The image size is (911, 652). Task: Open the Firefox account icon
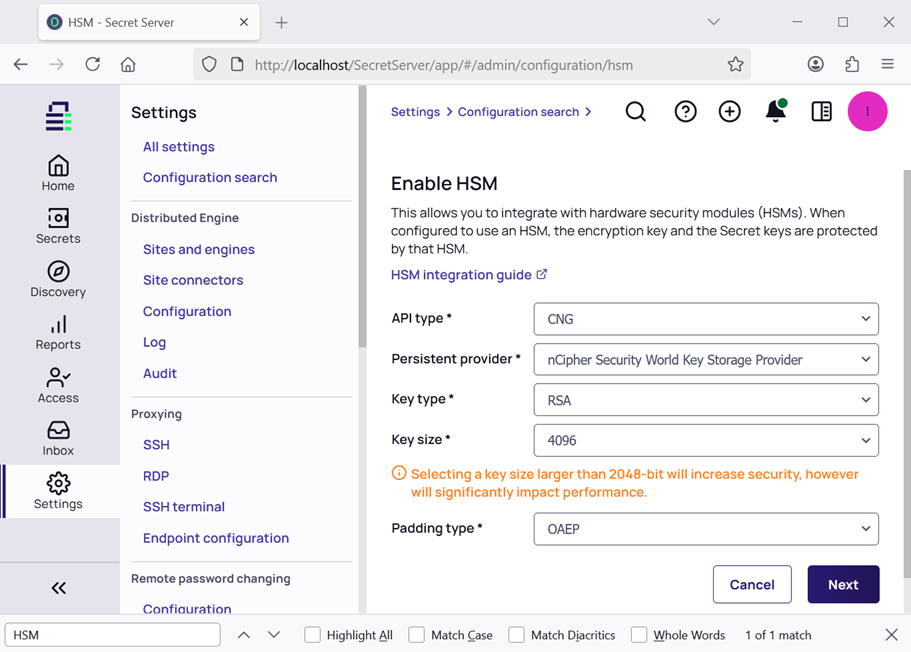point(816,65)
